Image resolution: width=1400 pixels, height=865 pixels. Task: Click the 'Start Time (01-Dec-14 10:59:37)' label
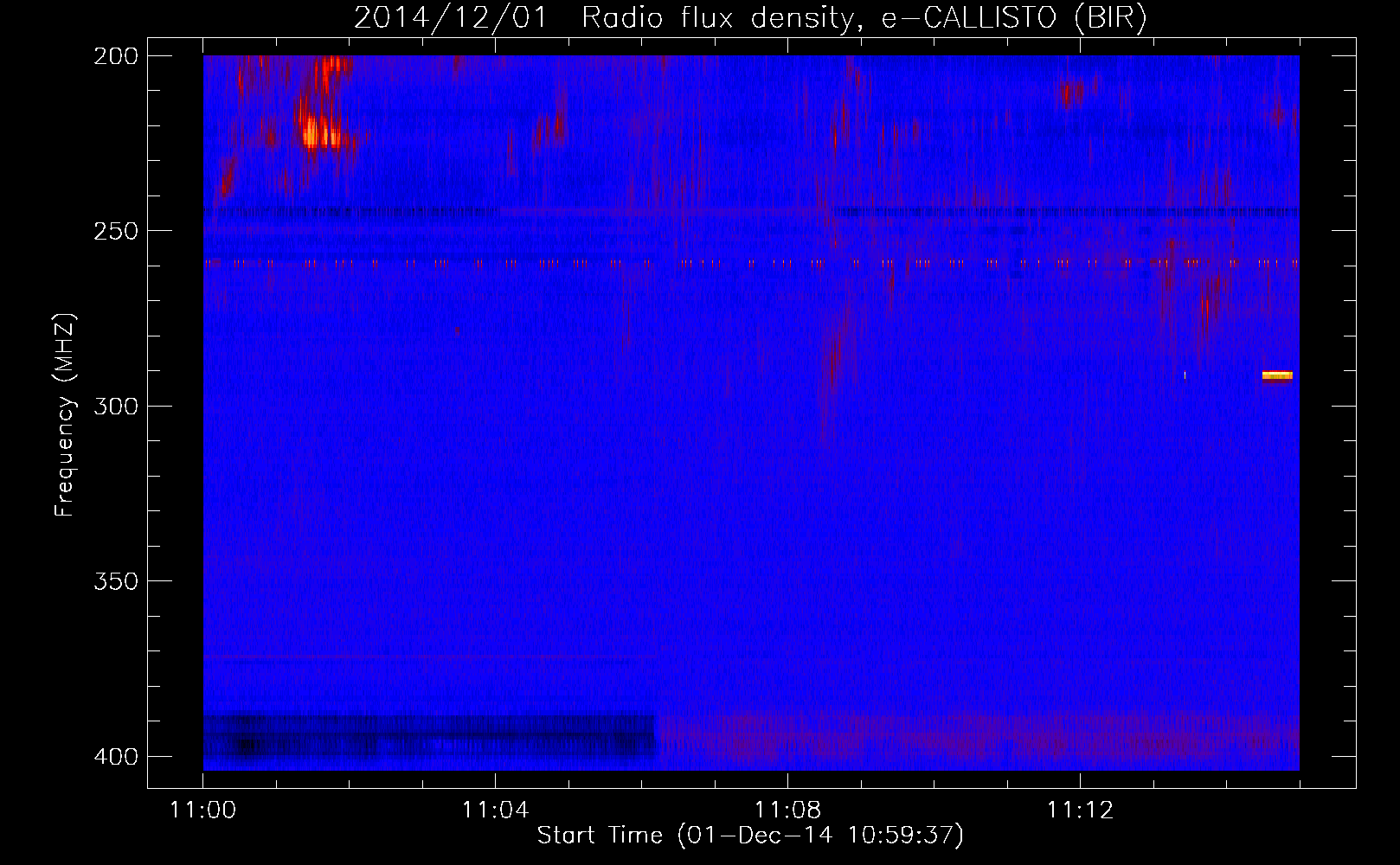tap(750, 836)
